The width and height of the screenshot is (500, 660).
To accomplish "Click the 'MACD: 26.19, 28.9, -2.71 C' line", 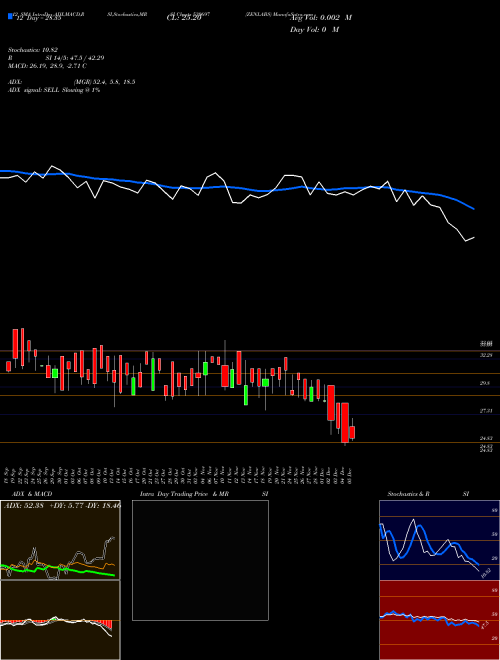I will [47, 66].
